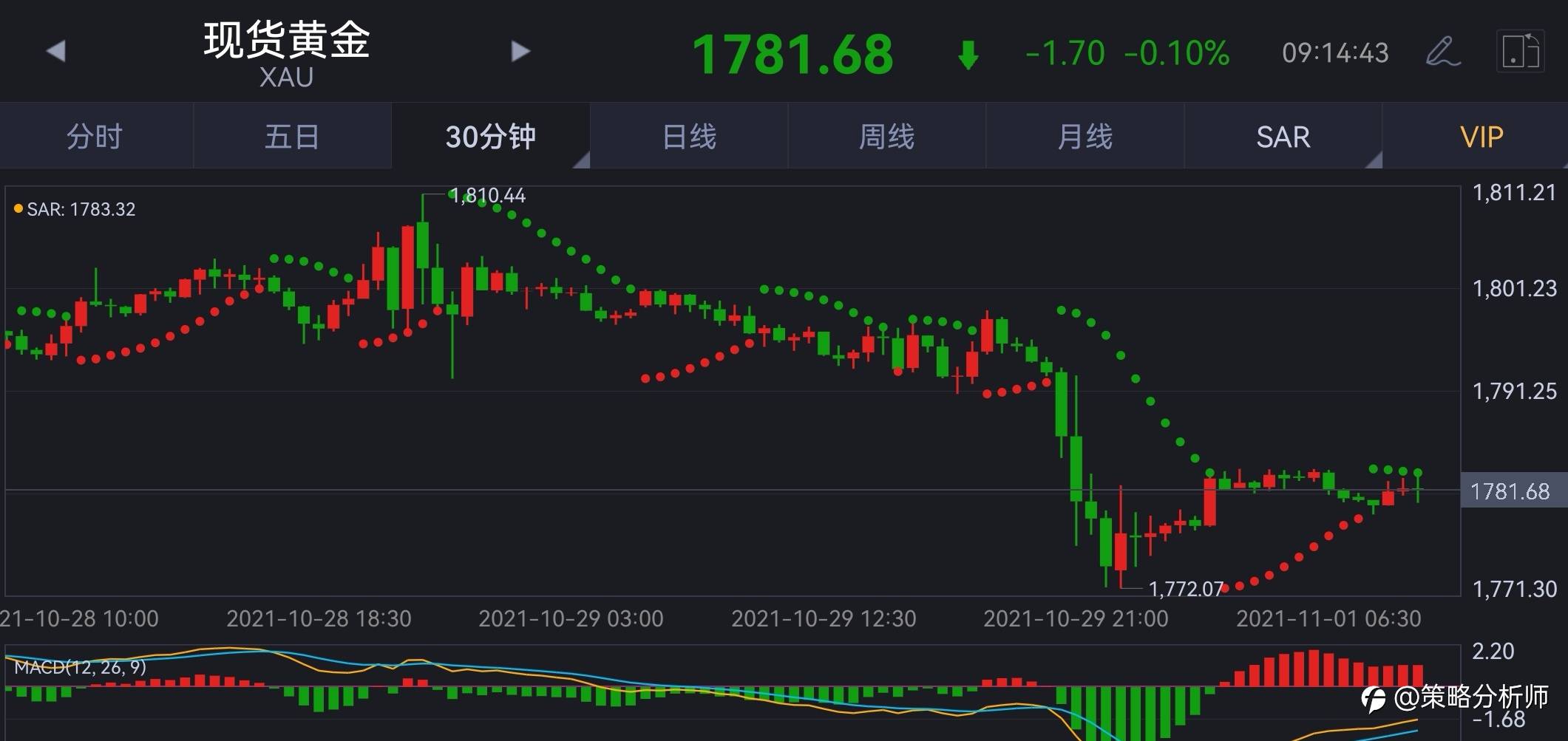
Task: Select the 2021-10-28 18:30 time axis label
Action: (x=319, y=618)
